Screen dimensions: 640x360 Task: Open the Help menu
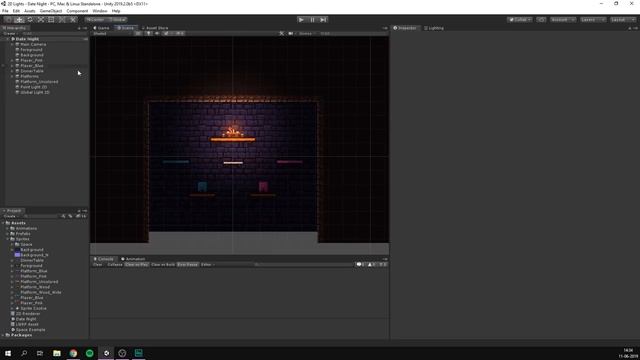coord(116,11)
